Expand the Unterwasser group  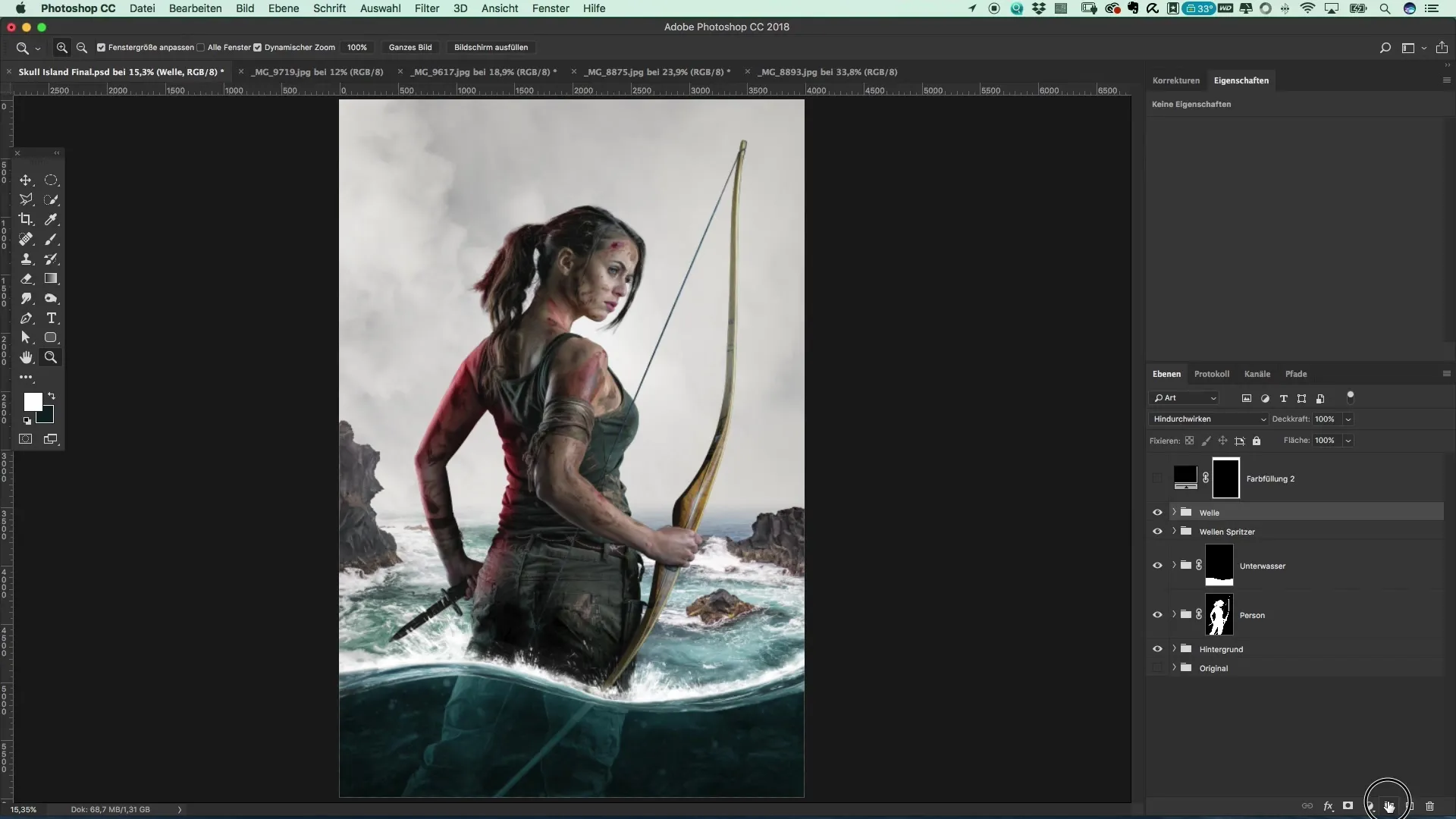click(1174, 566)
